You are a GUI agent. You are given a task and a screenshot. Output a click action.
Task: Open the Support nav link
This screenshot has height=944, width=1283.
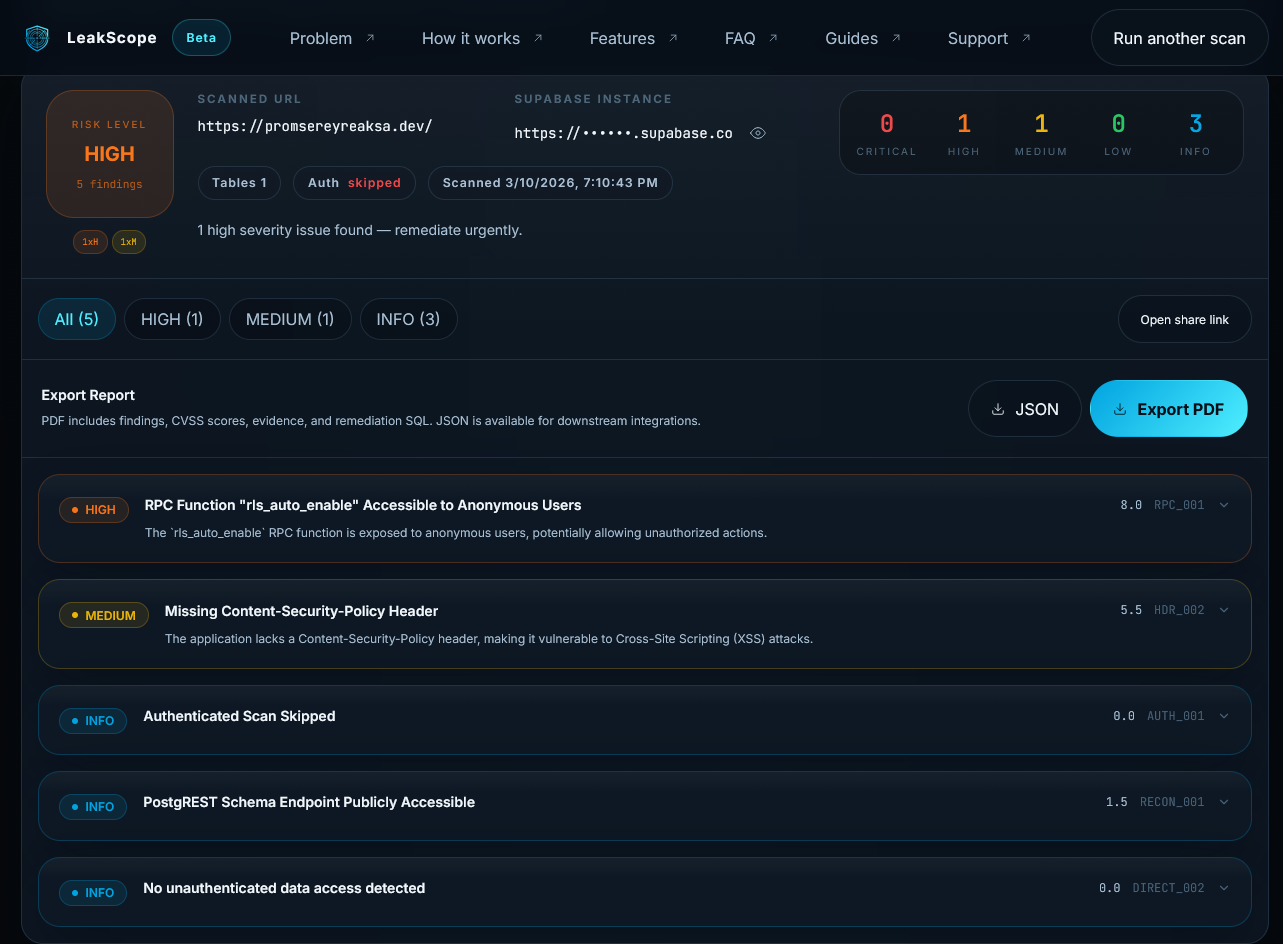[x=977, y=38]
